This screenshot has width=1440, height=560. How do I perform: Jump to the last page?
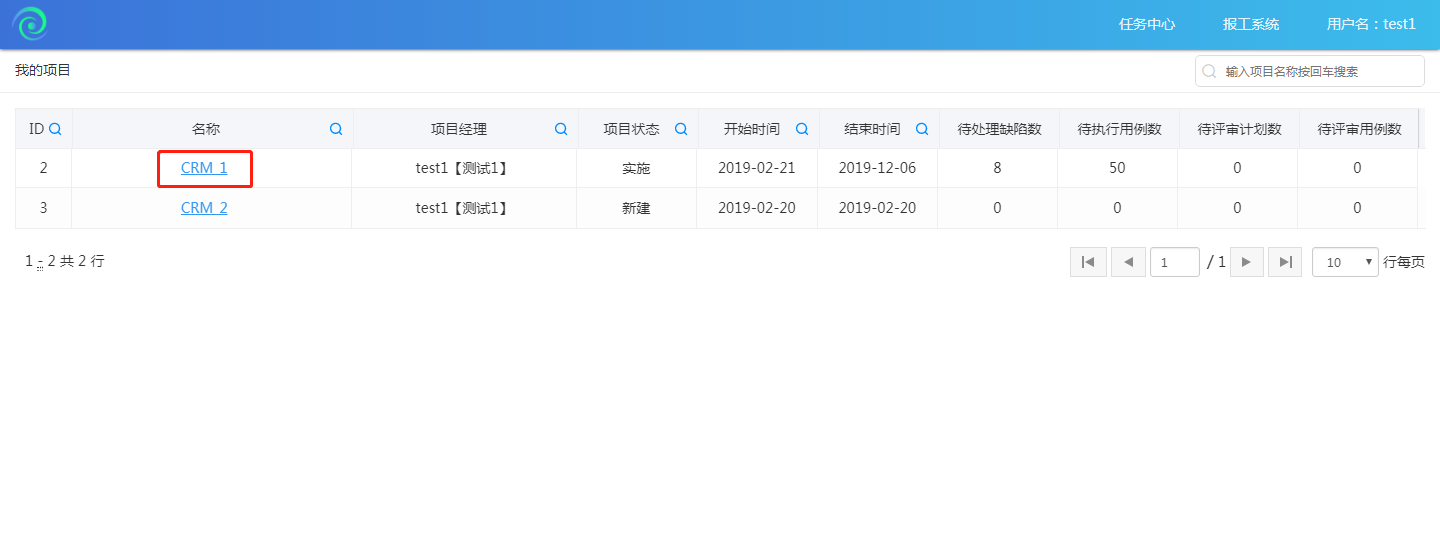1285,262
